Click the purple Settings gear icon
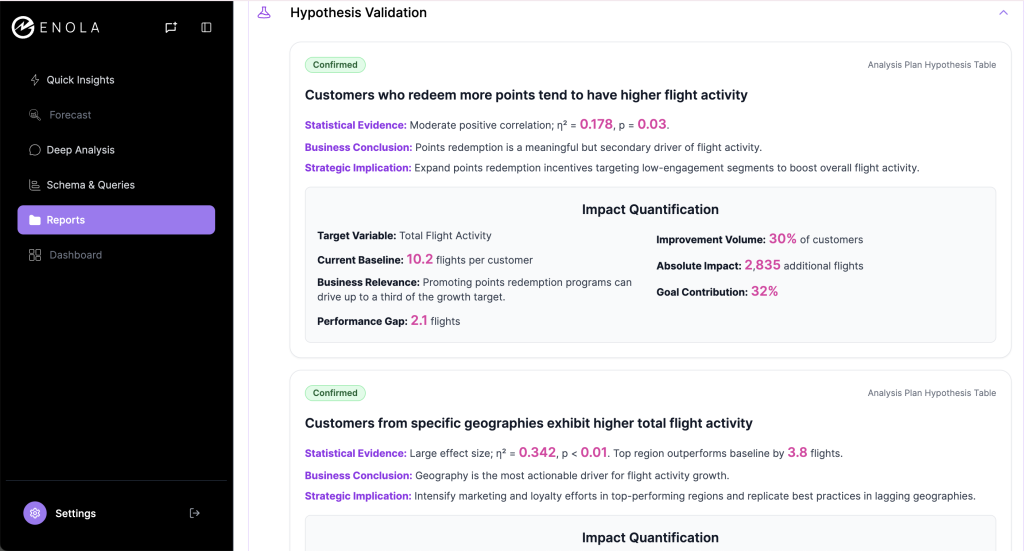Screen dimensions: 1024x551 click(x=35, y=513)
